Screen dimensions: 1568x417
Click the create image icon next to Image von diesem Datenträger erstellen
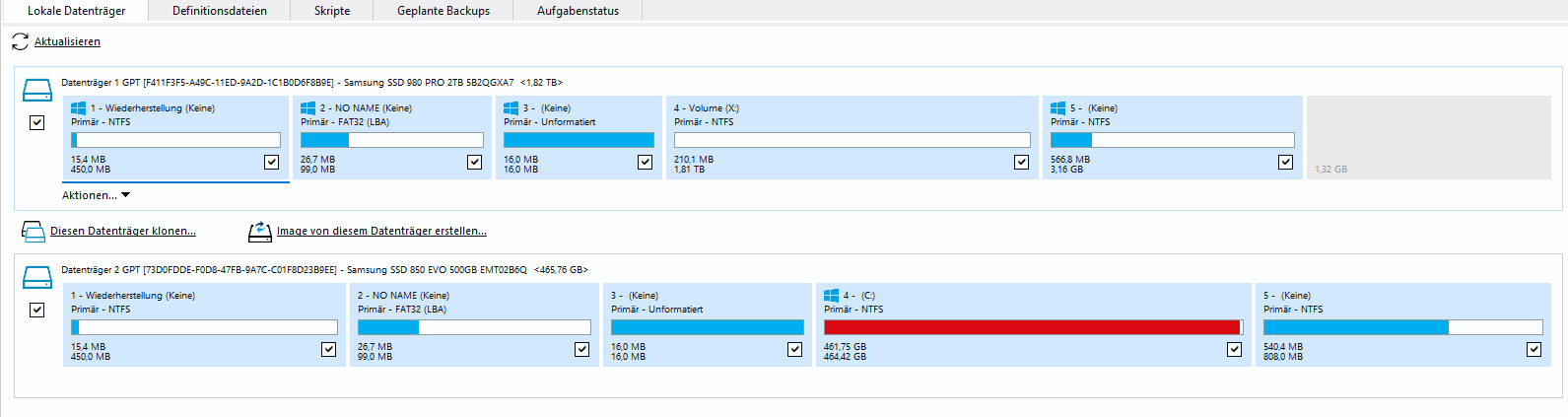pyautogui.click(x=260, y=232)
